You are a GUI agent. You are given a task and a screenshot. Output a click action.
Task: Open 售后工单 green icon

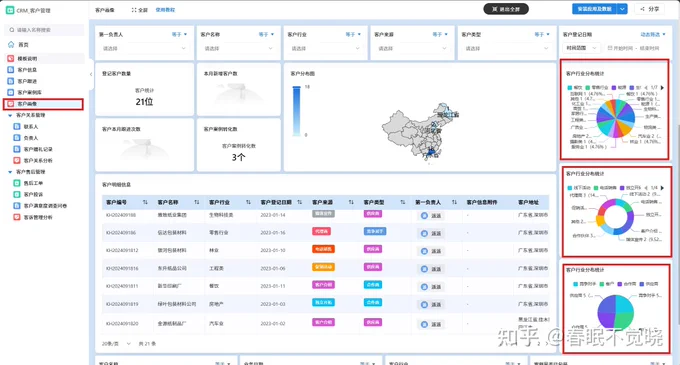[17, 183]
